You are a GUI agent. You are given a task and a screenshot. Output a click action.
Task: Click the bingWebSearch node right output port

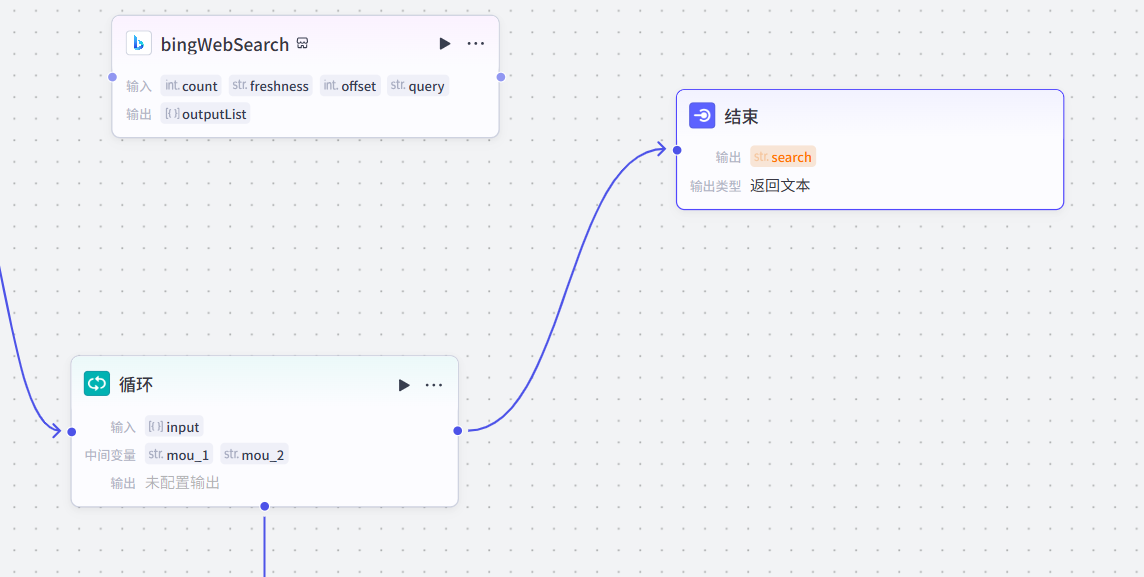point(500,77)
